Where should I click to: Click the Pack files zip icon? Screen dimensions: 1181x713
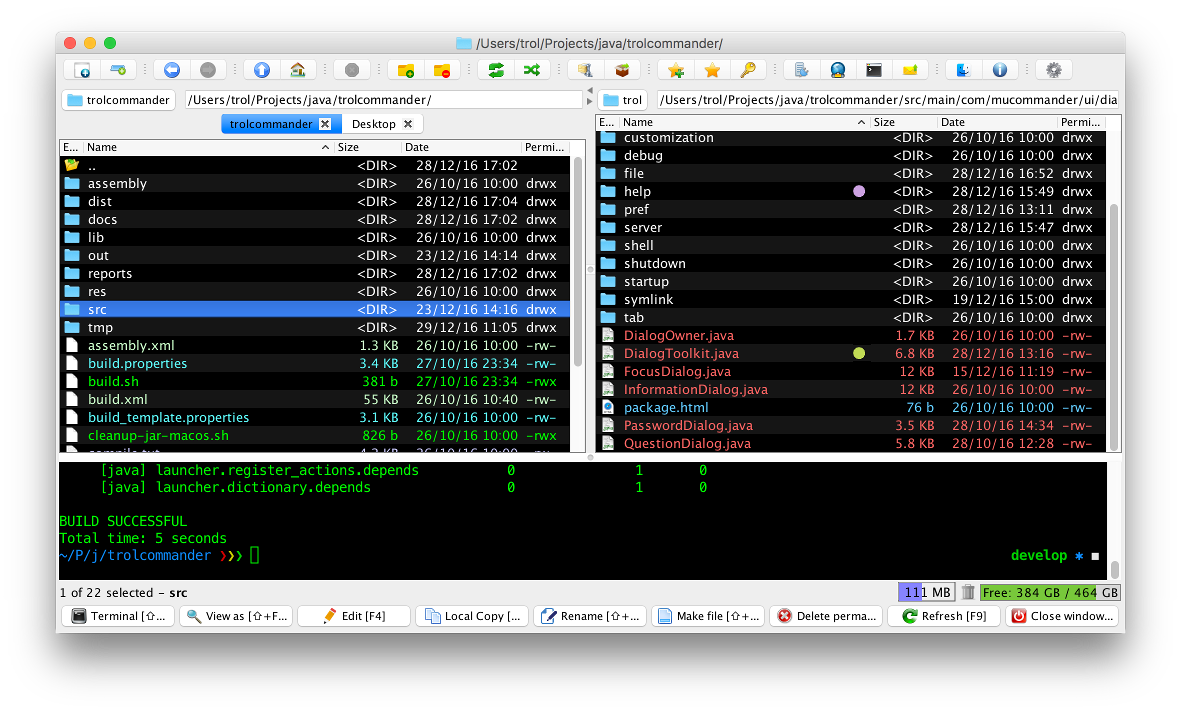point(585,70)
